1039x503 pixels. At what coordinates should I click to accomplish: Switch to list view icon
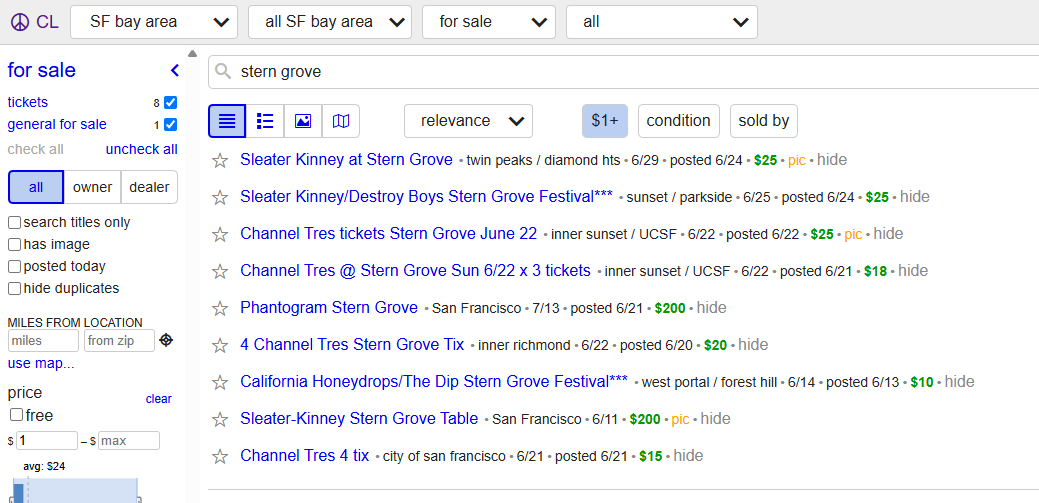227,121
